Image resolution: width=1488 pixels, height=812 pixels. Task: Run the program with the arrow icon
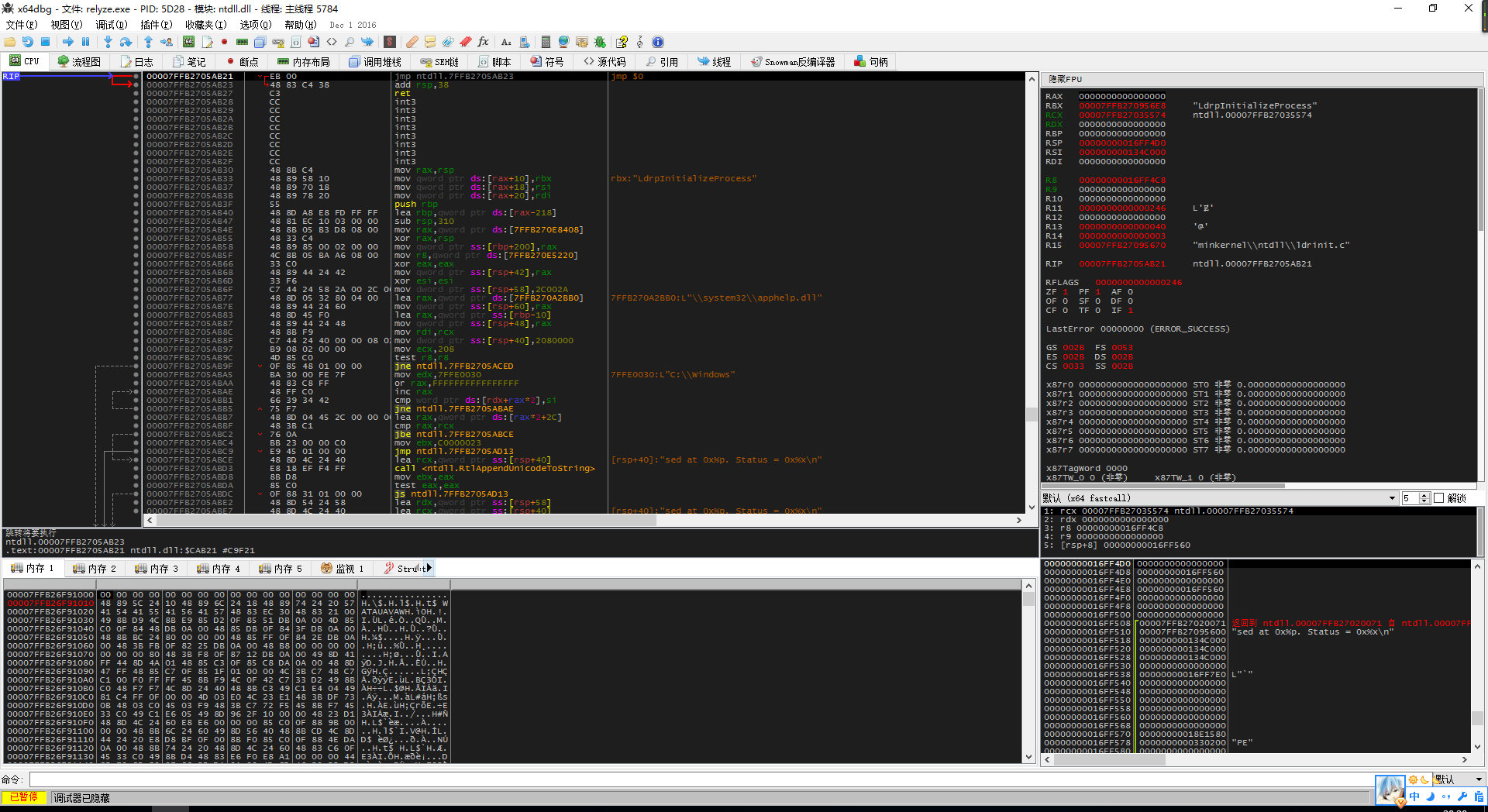tap(68, 42)
